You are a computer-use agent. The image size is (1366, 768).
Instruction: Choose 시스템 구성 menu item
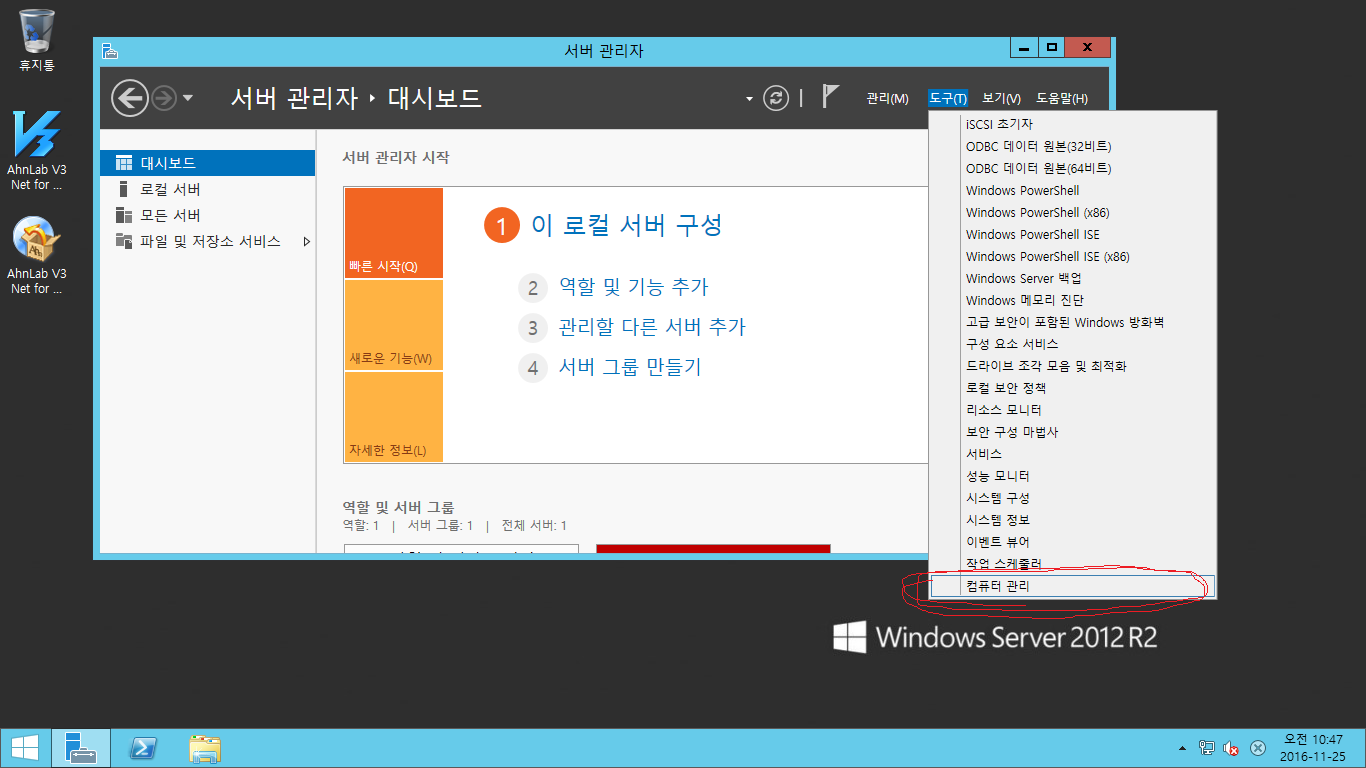pyautogui.click(x=1073, y=499)
